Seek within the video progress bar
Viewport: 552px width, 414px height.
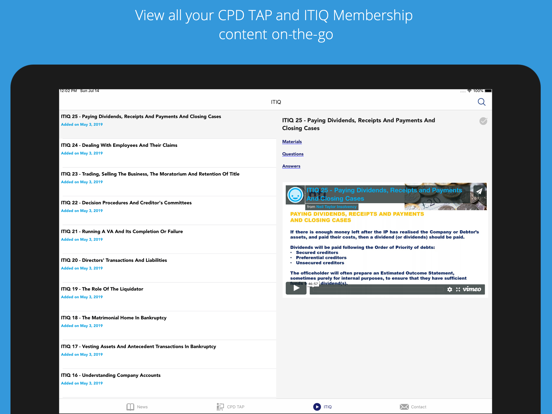point(377,289)
